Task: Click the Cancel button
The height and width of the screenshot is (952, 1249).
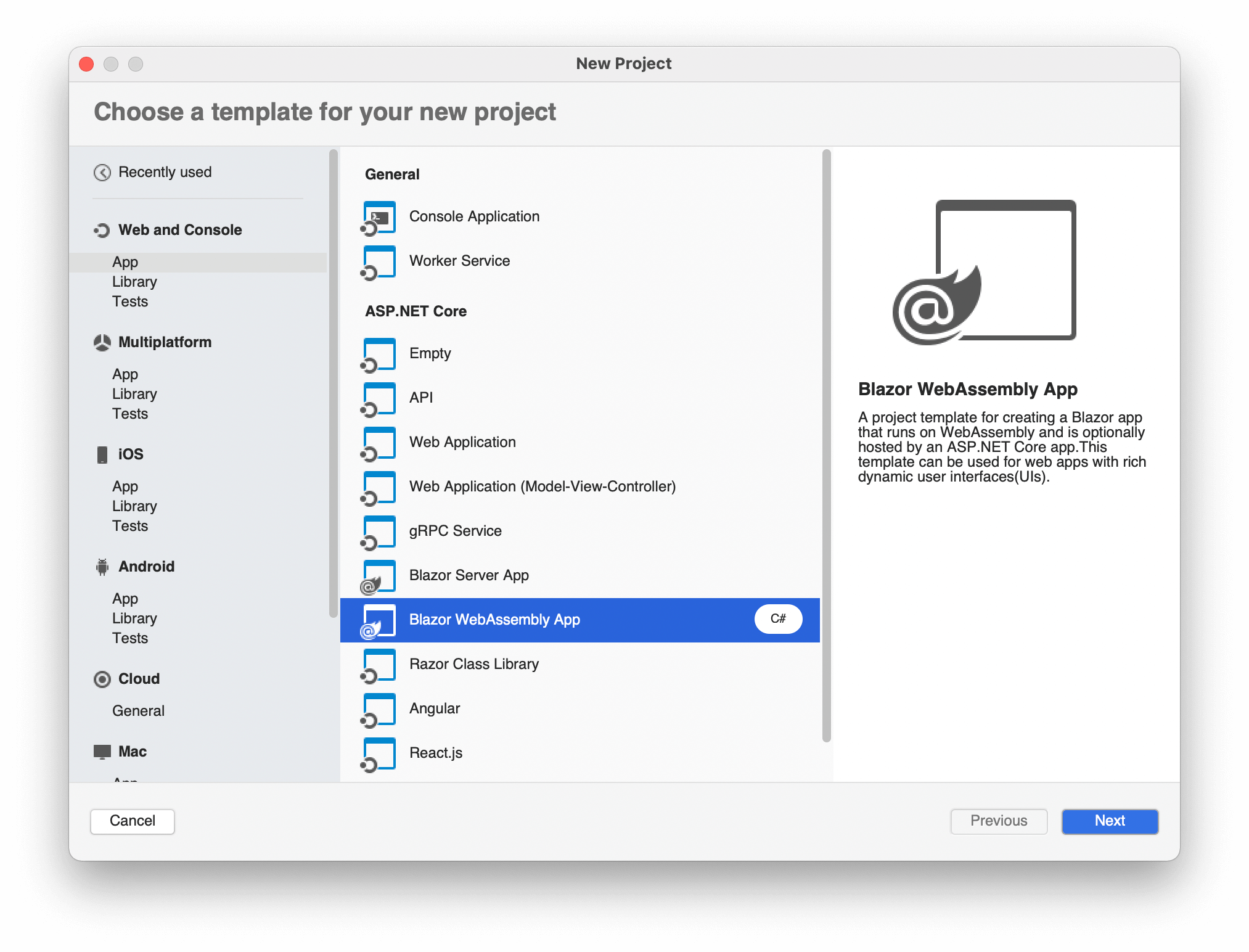Action: coord(133,821)
